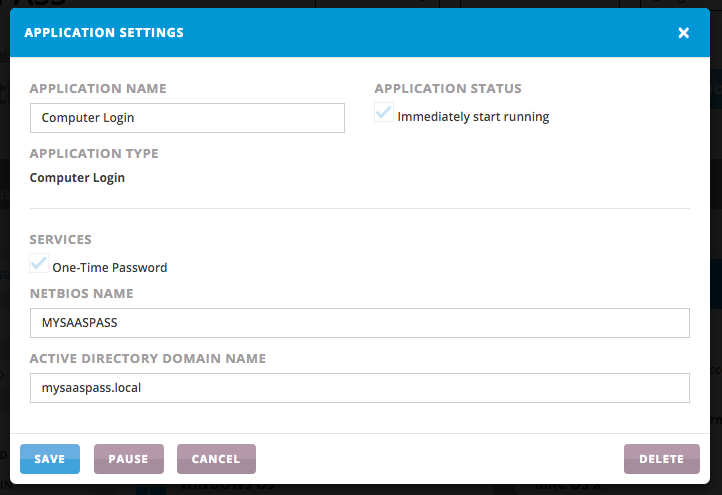Delete the Computer Login application
722x495 pixels.
point(661,459)
